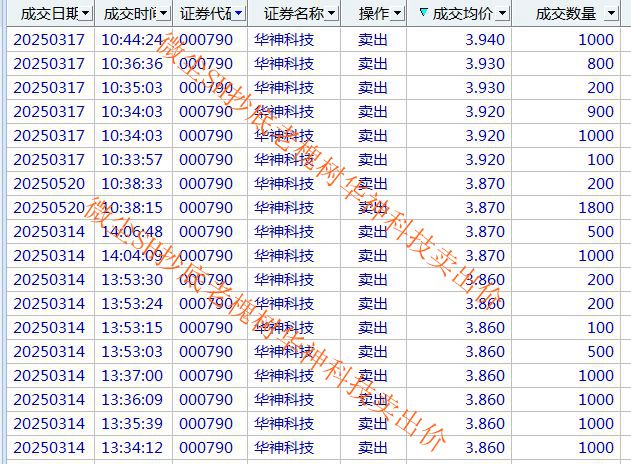Click the date 20250520 in the 10:38:33 row
The image size is (631, 464).
49,184
